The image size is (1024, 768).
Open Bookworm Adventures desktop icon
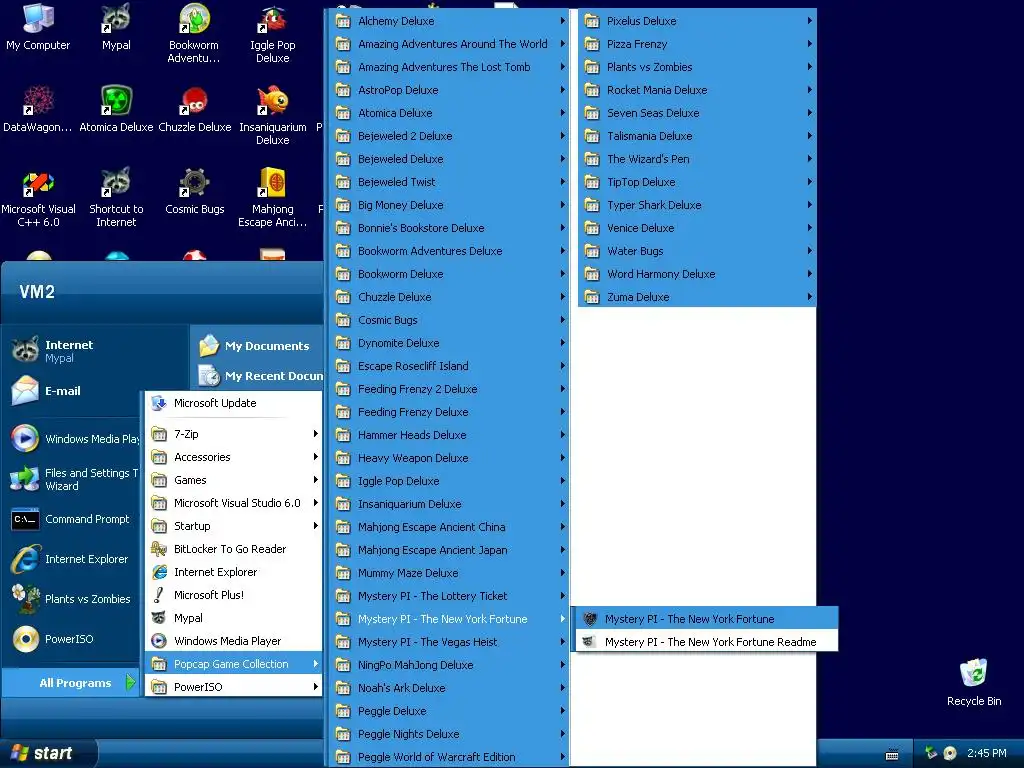click(194, 34)
